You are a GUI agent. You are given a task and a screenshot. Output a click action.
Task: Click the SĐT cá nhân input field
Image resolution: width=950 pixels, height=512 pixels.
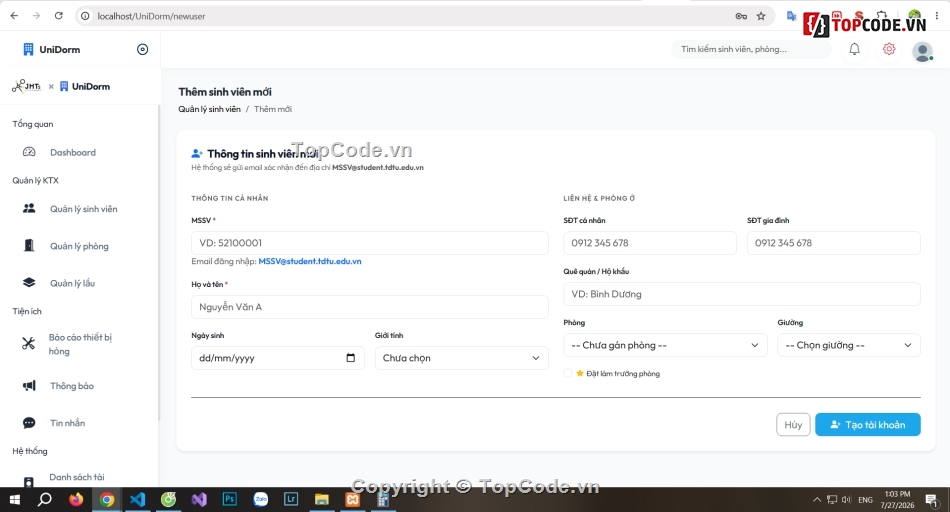(x=649, y=243)
